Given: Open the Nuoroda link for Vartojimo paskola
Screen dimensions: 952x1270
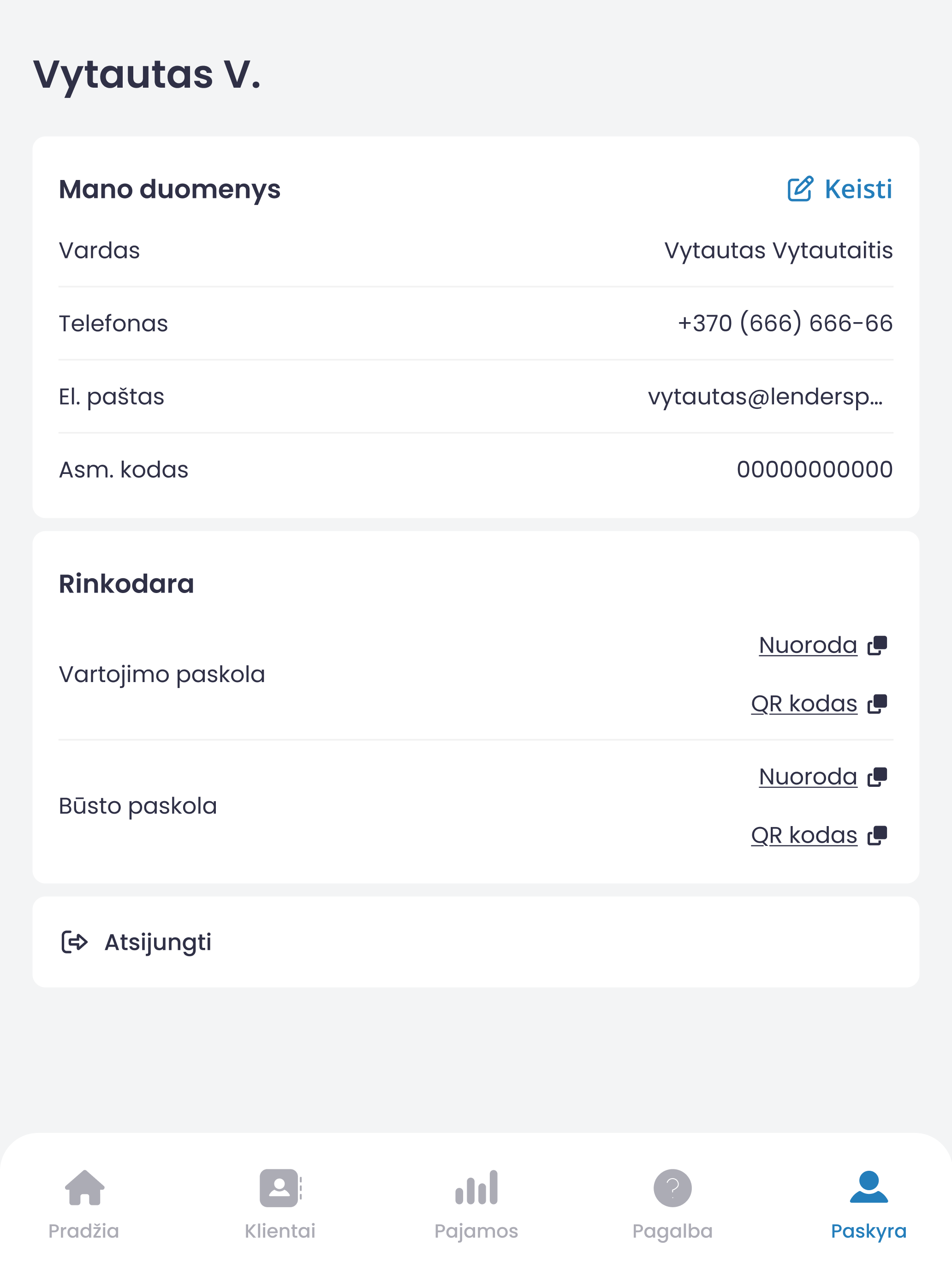Looking at the screenshot, I should pyautogui.click(x=808, y=645).
